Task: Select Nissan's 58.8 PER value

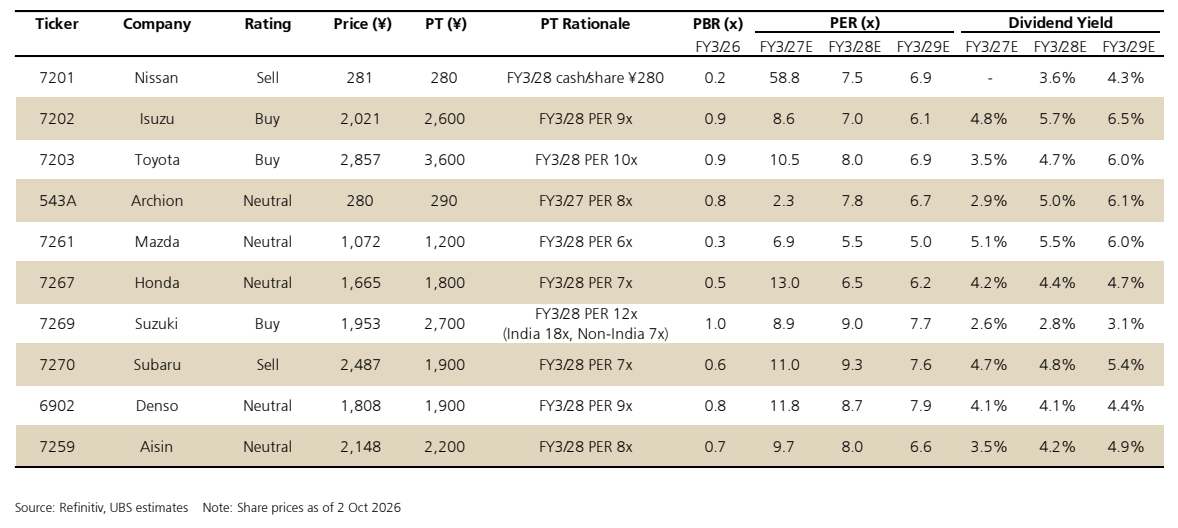Action: tap(784, 78)
